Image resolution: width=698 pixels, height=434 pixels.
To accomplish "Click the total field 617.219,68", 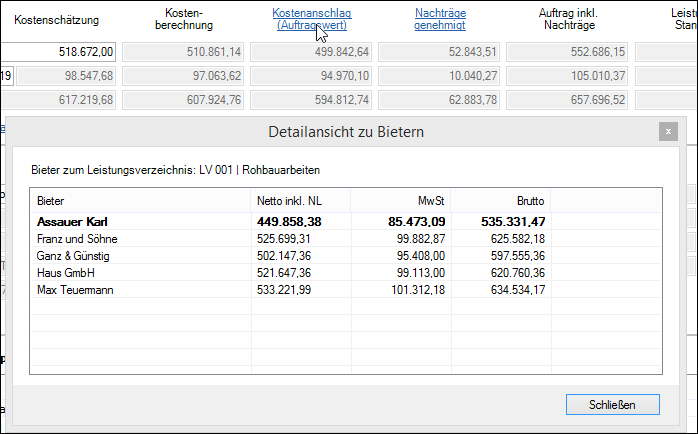I will [x=58, y=100].
